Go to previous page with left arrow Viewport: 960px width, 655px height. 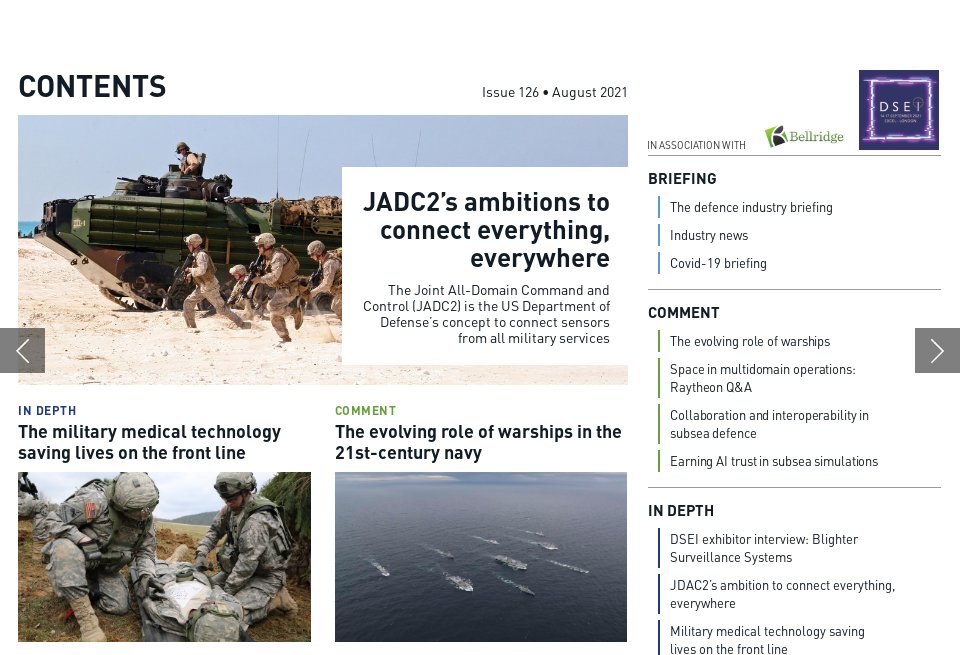click(23, 350)
